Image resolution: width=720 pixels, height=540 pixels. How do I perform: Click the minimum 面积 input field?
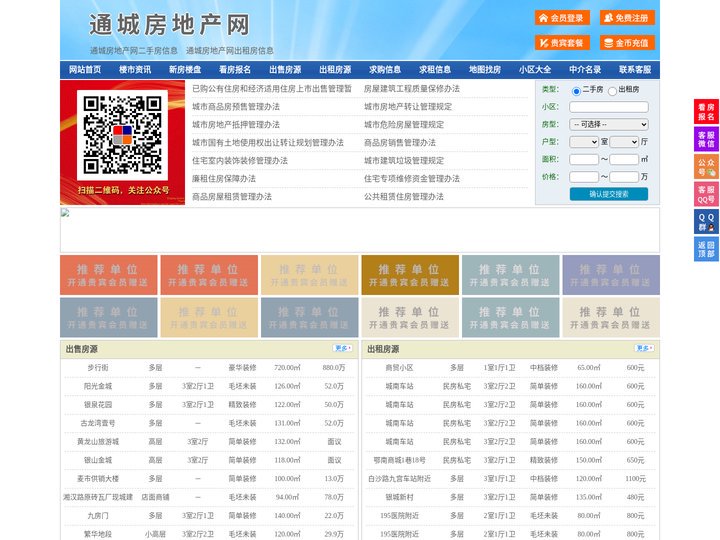(x=584, y=159)
